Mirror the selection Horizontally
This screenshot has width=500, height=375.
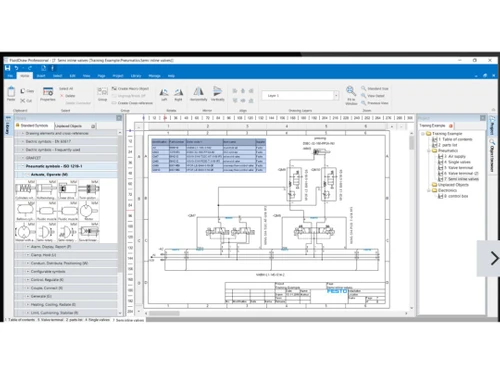(198, 94)
